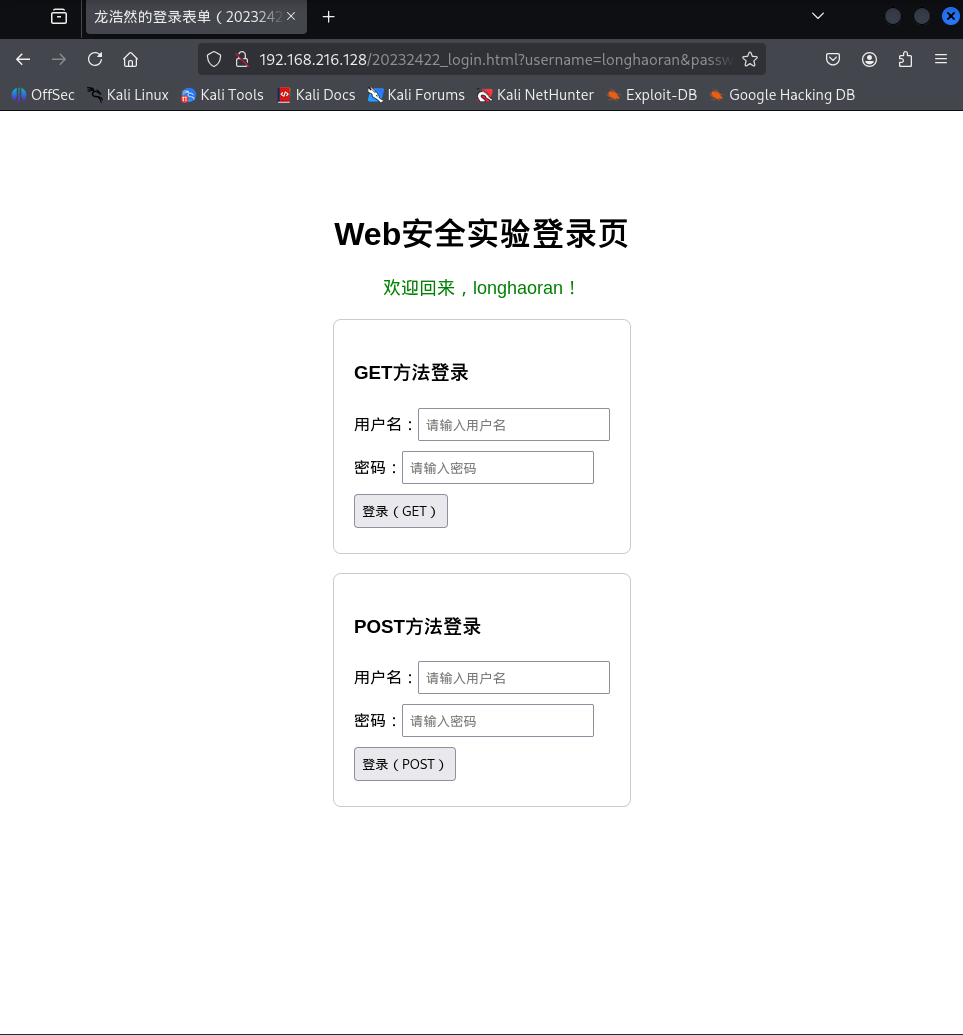
Task: Close the browser window
Action: click(950, 16)
